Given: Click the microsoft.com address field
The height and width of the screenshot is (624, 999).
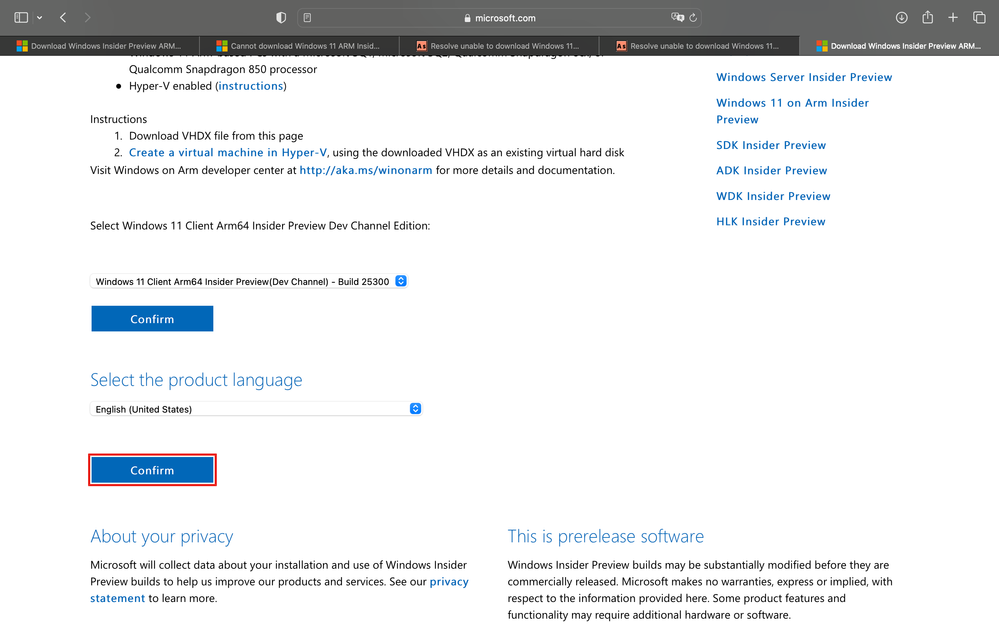Looking at the screenshot, I should click(500, 18).
